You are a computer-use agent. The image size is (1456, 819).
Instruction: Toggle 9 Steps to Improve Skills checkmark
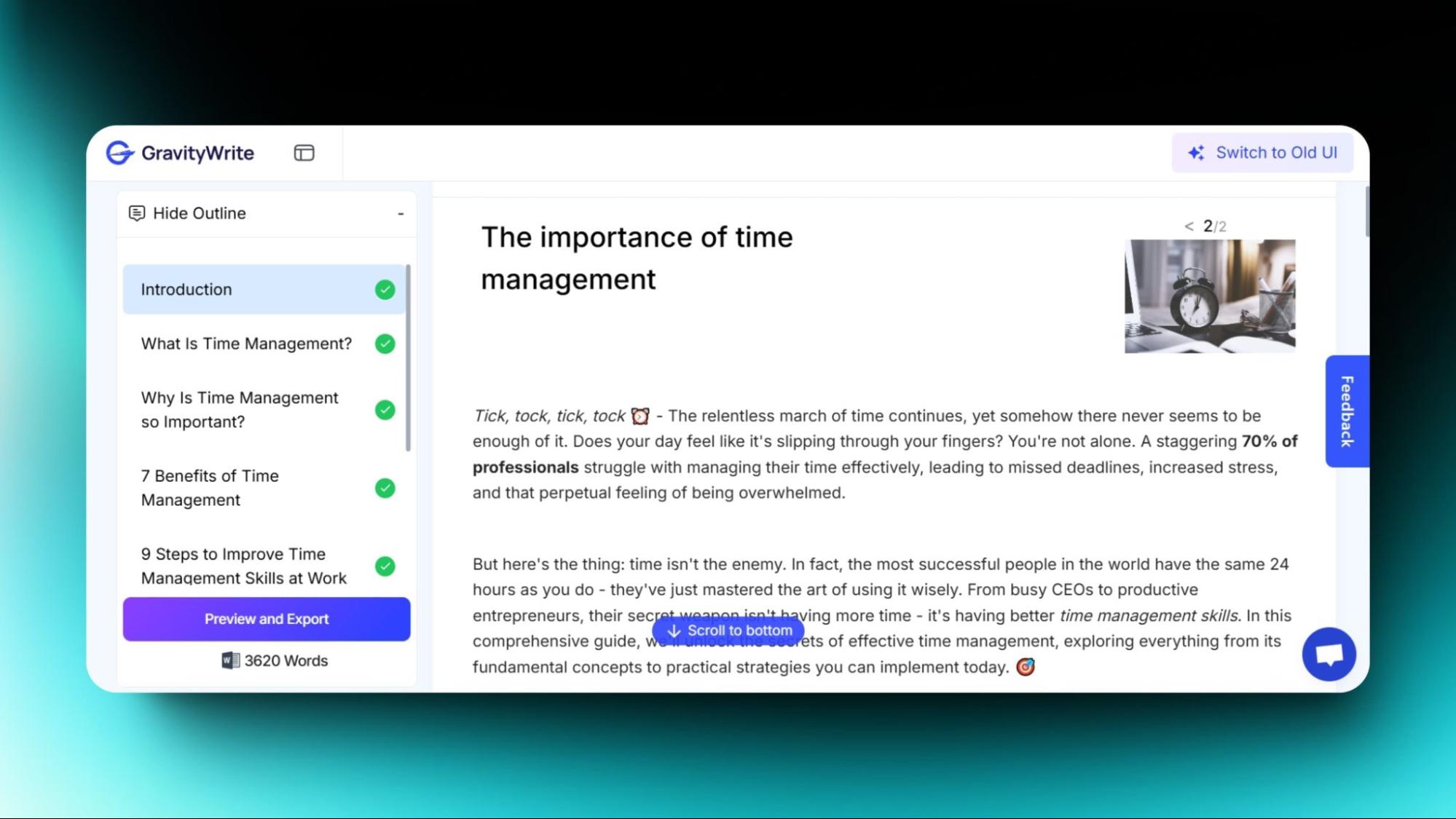tap(384, 566)
